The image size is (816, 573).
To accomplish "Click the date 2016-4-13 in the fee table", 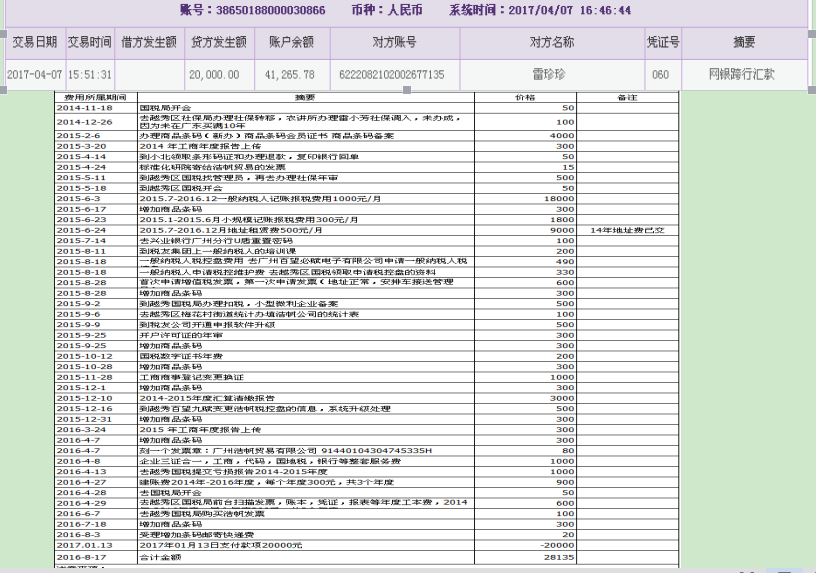I will tap(81, 472).
